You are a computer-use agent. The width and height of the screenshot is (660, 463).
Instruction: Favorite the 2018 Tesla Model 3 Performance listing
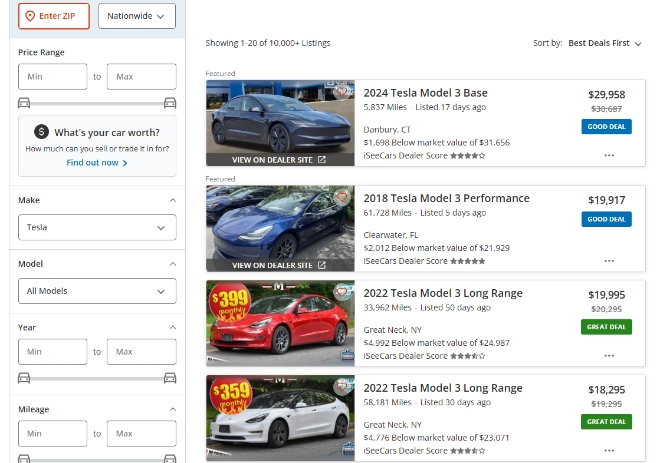pos(342,197)
